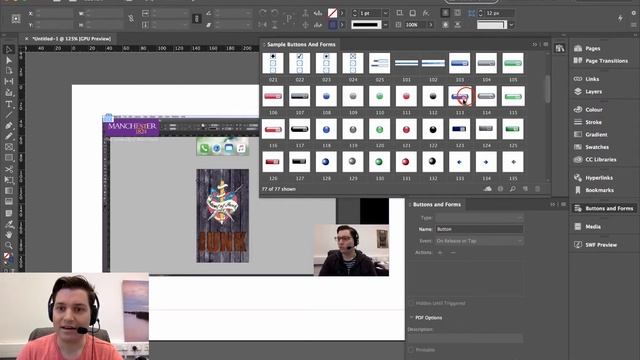Click the stroke weight stepper arrows
Viewport: 640px width, 360px height.
point(355,13)
